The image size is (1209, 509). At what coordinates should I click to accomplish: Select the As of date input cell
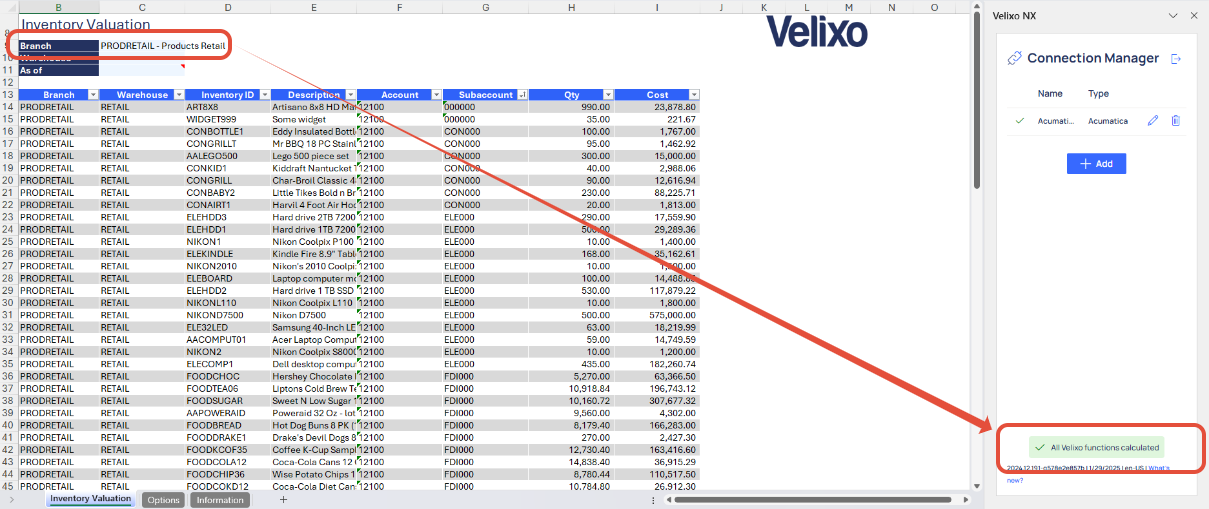click(141, 70)
